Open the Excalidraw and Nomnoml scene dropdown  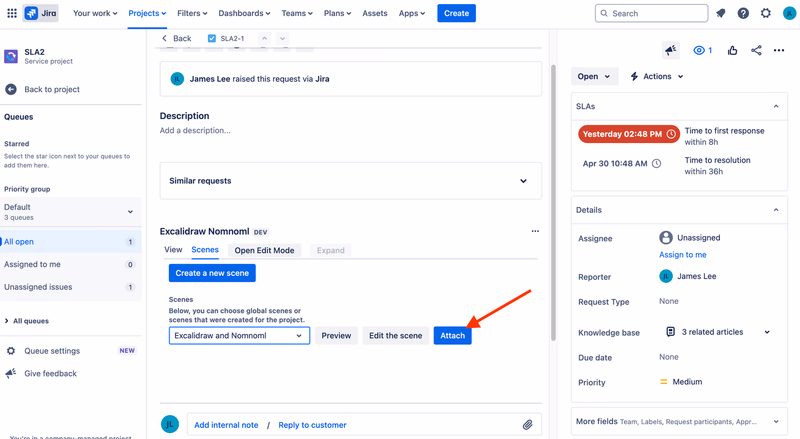pyautogui.click(x=239, y=335)
